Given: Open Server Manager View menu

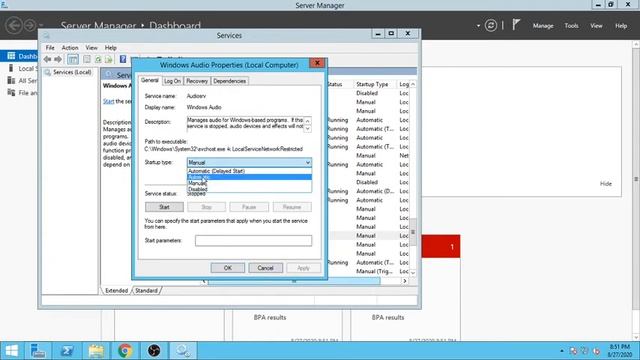Looking at the screenshot, I should (x=596, y=26).
